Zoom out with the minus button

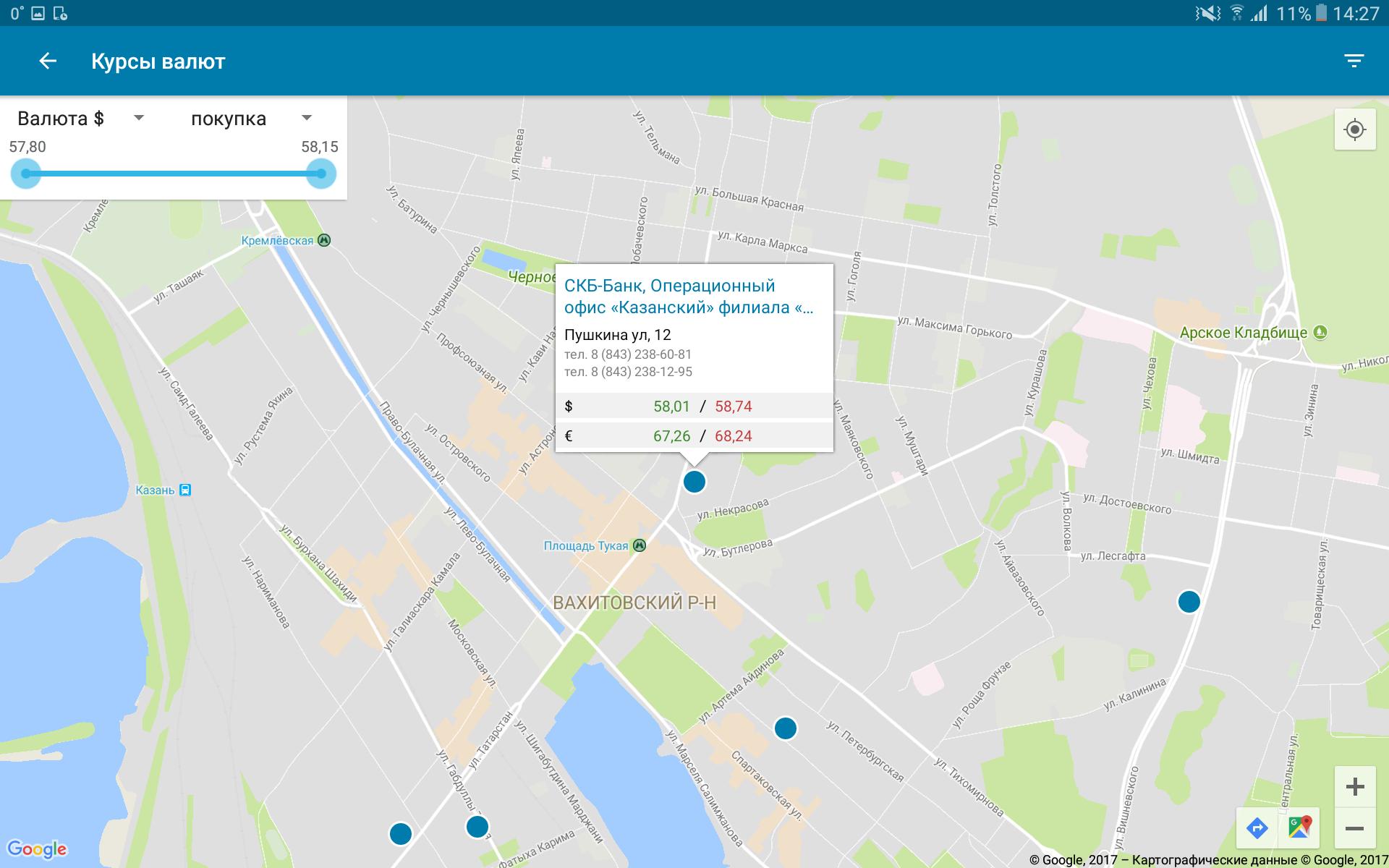1355,828
